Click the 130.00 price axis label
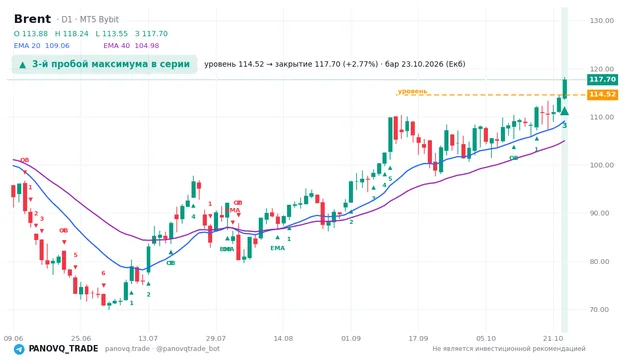640x360 pixels. coord(602,21)
